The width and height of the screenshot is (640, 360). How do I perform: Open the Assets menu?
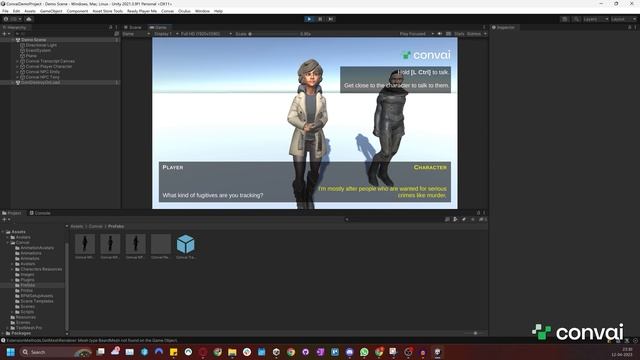(x=30, y=11)
